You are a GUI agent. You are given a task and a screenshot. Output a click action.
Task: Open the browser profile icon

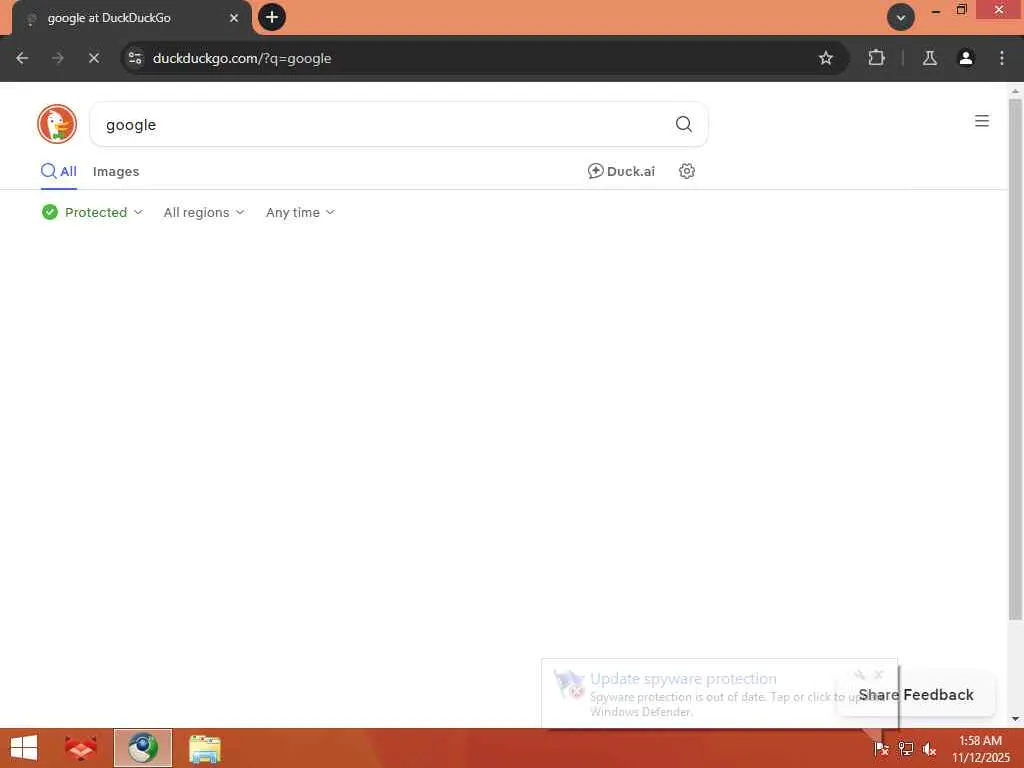click(x=966, y=58)
